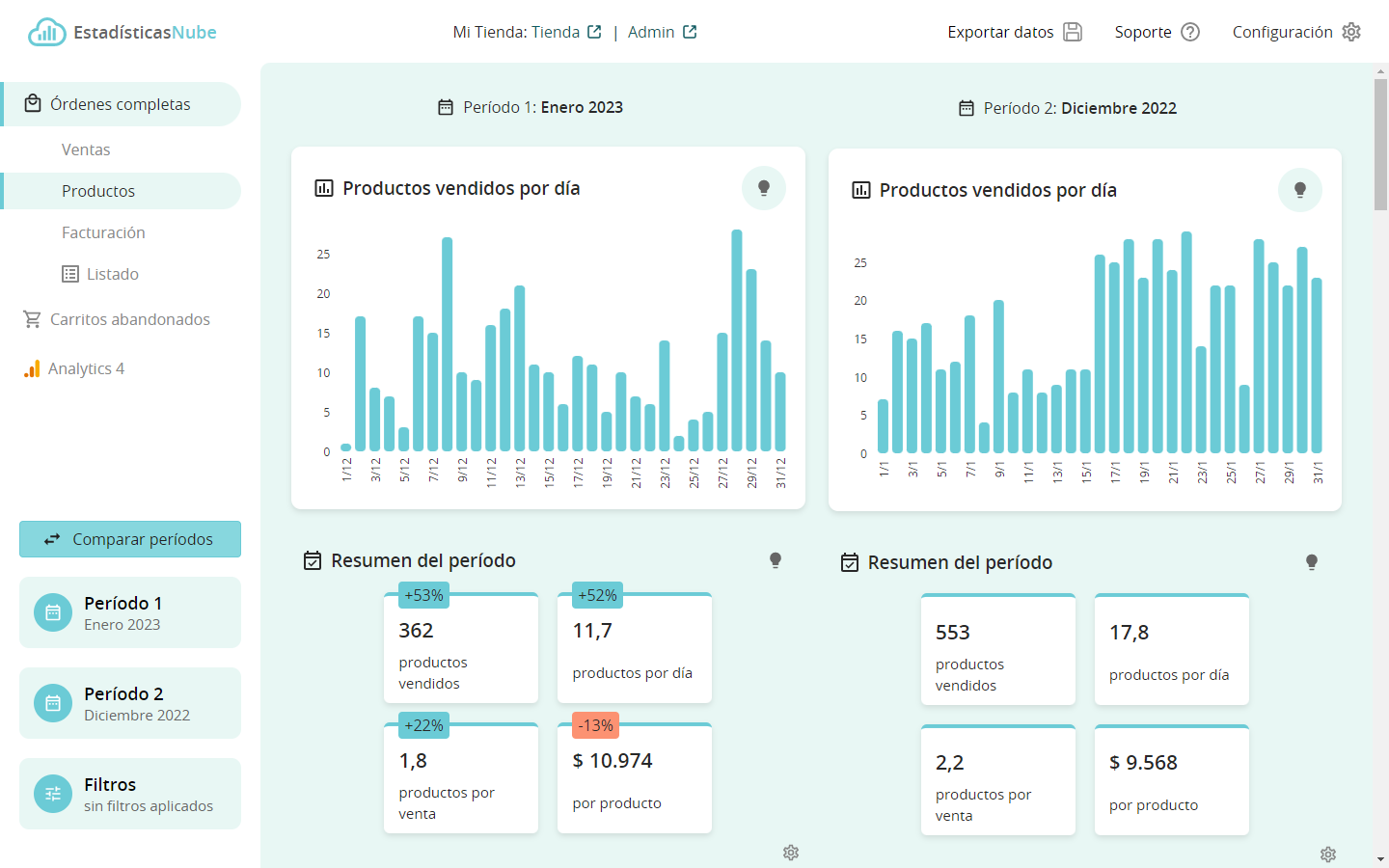Click calendar icon next to Período 2 header
1389x868 pixels.
(967, 108)
